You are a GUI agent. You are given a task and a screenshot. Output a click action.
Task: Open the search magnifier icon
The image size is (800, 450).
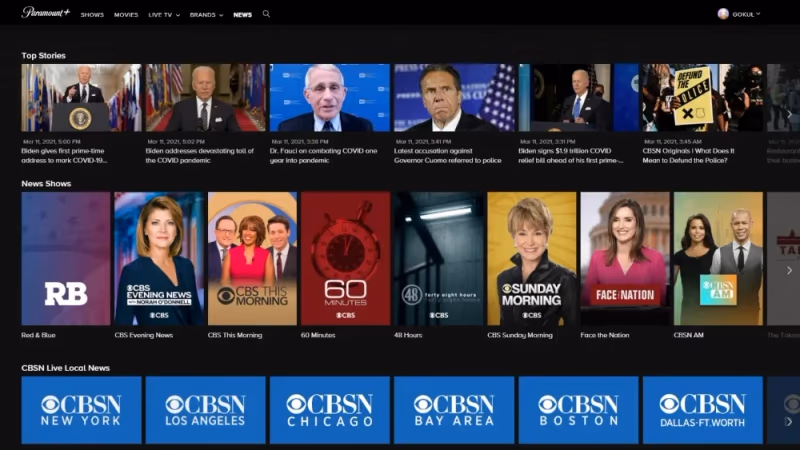tap(266, 14)
